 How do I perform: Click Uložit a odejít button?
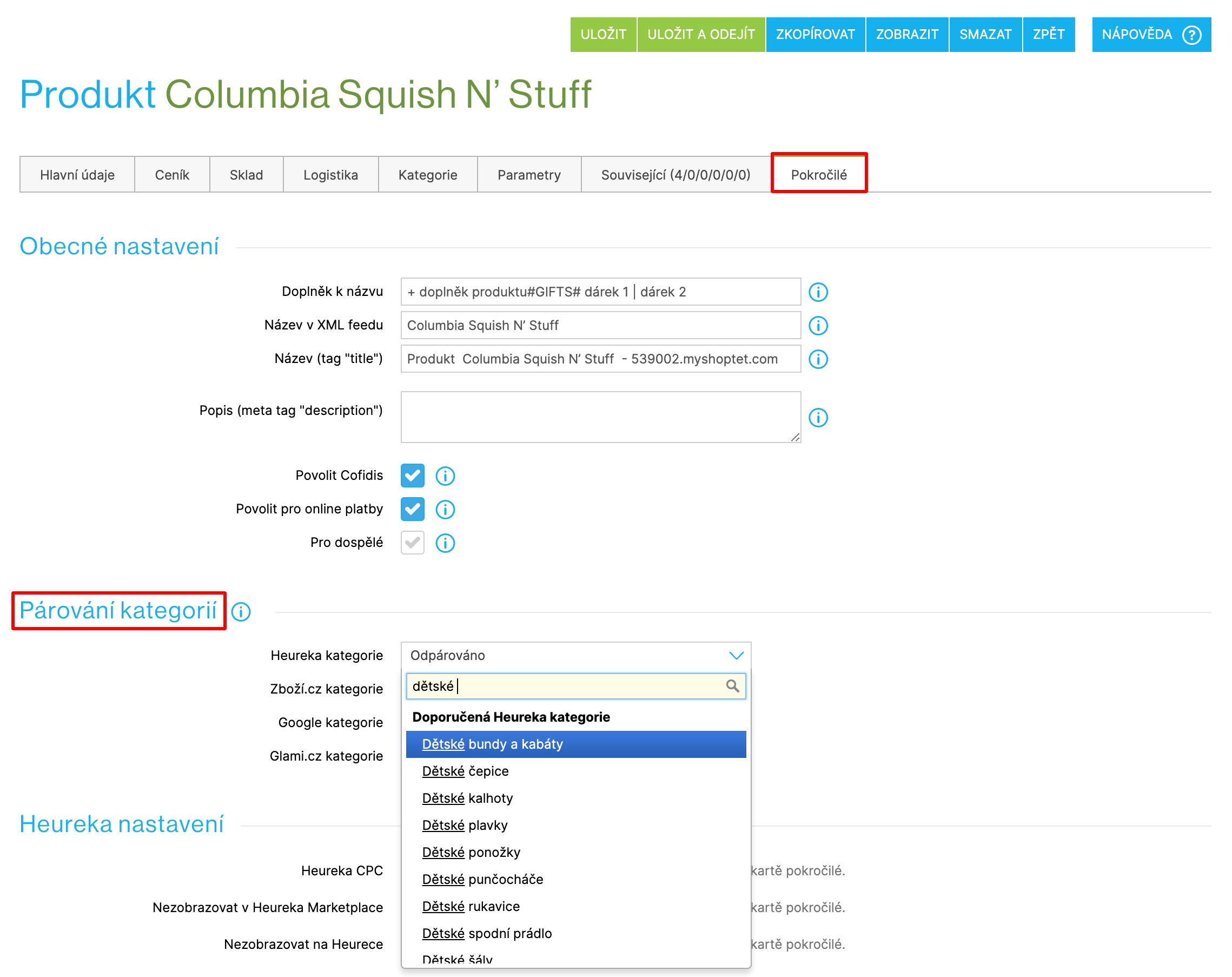tap(701, 34)
